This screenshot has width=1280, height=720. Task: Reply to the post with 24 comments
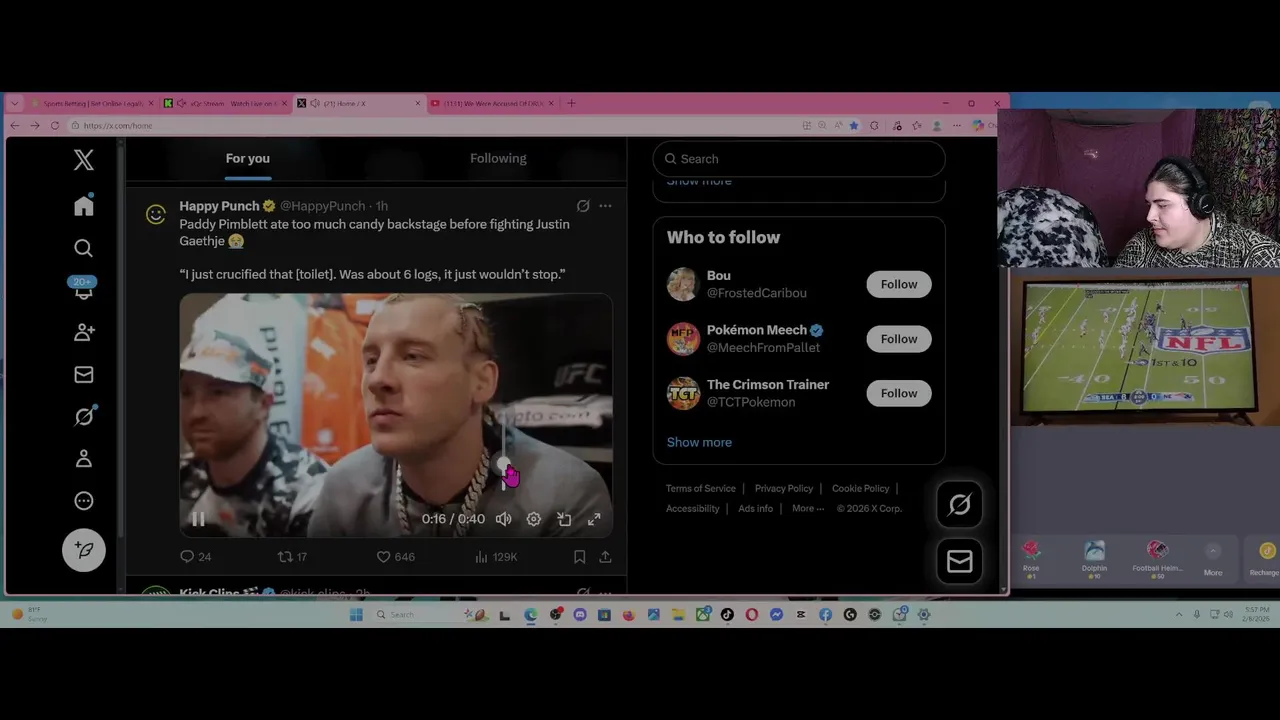click(x=195, y=557)
